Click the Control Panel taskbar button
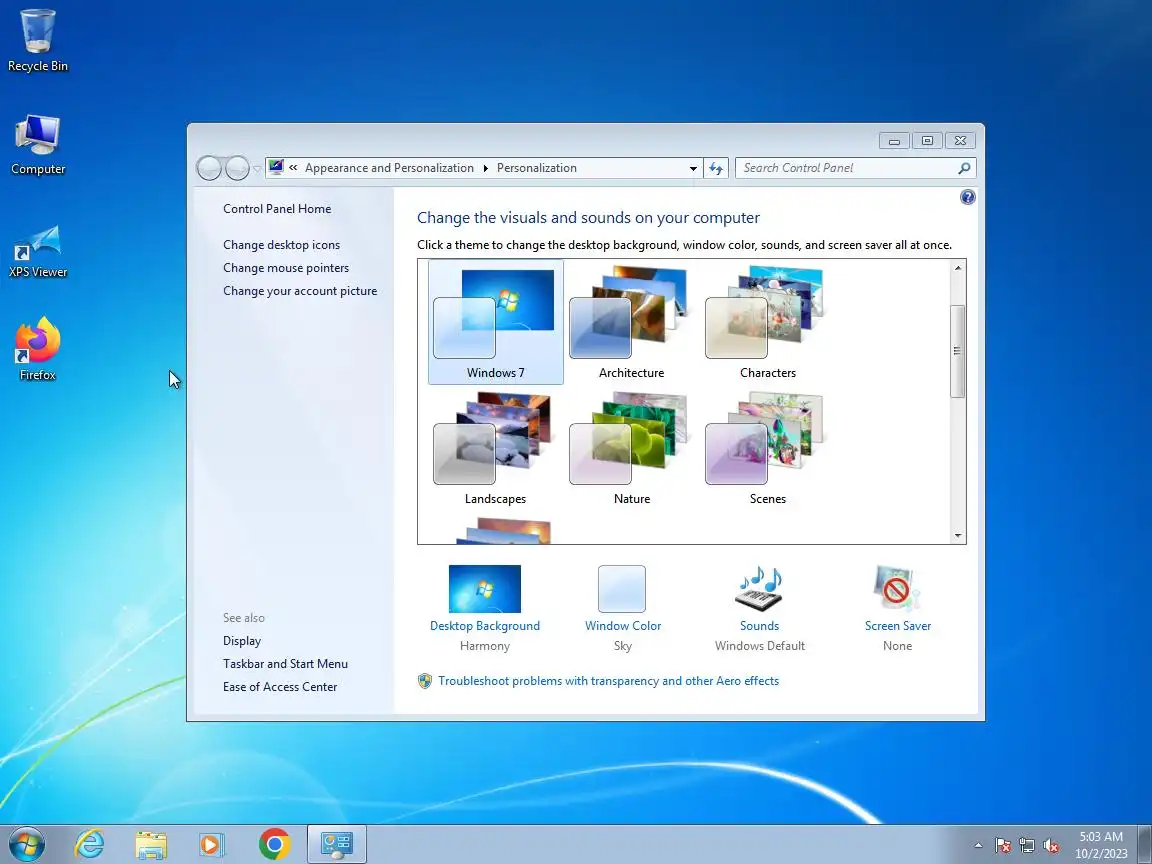Screen dimensions: 1152x864 coord(337,844)
